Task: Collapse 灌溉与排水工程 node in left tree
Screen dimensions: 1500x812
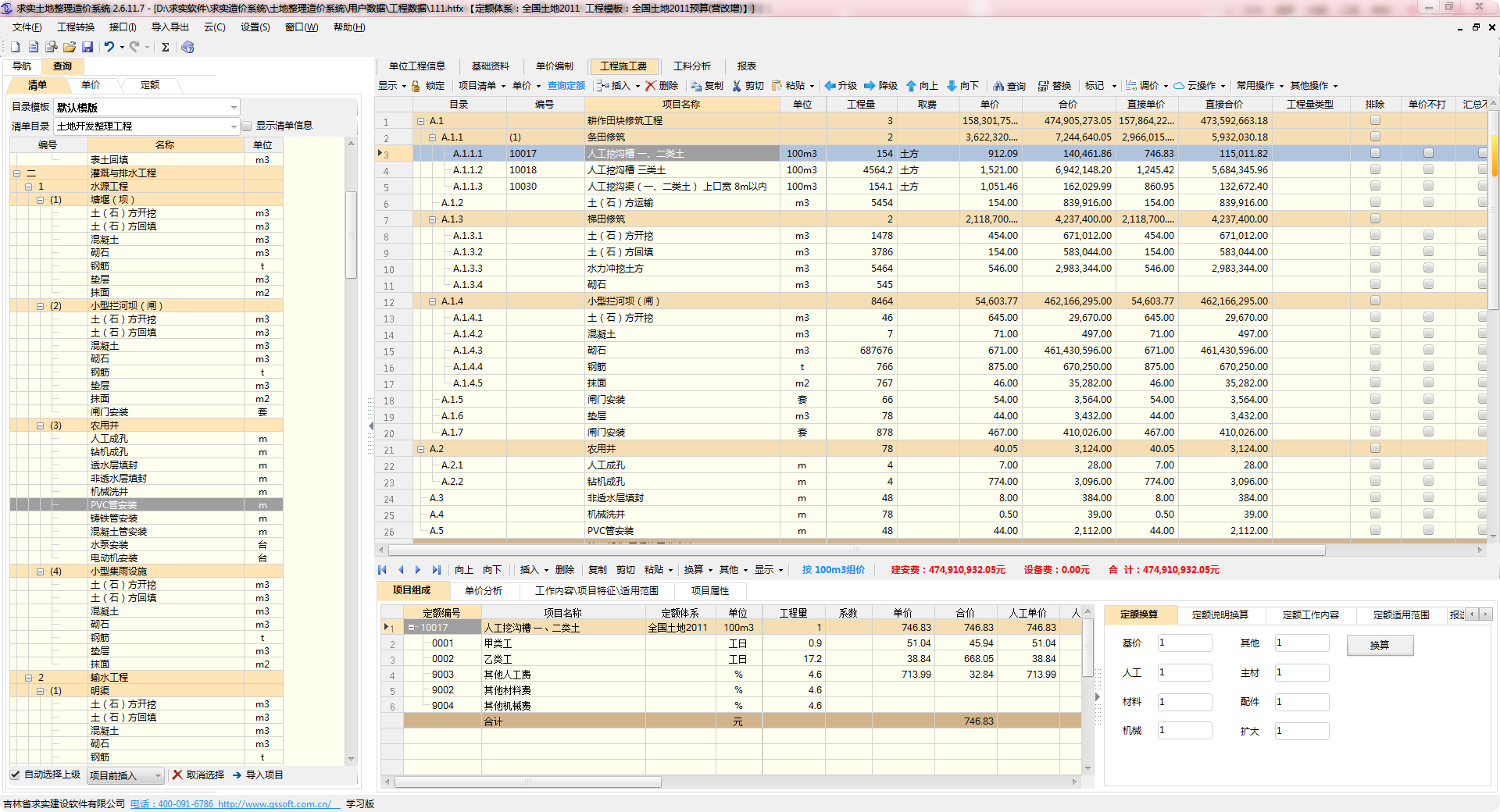Action: click(x=16, y=173)
